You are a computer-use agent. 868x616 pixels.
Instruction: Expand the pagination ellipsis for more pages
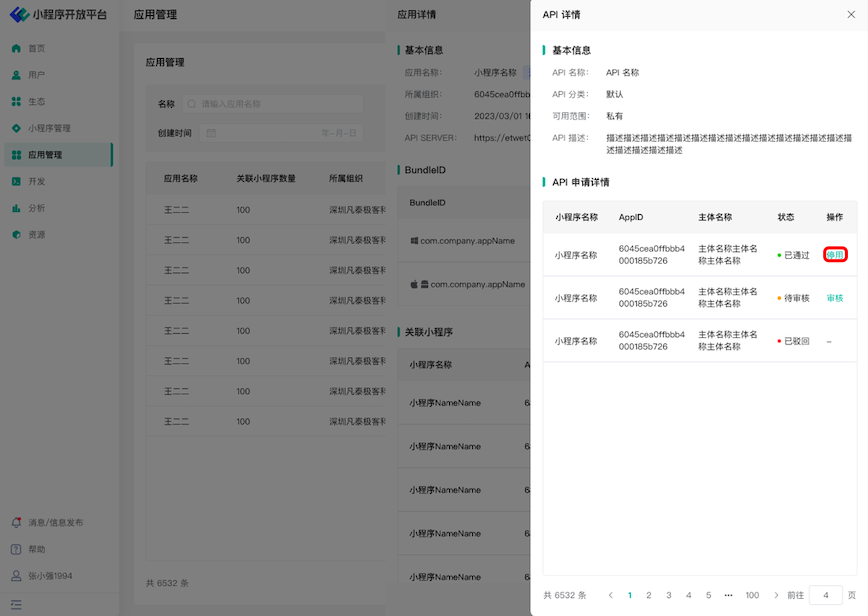click(x=728, y=595)
